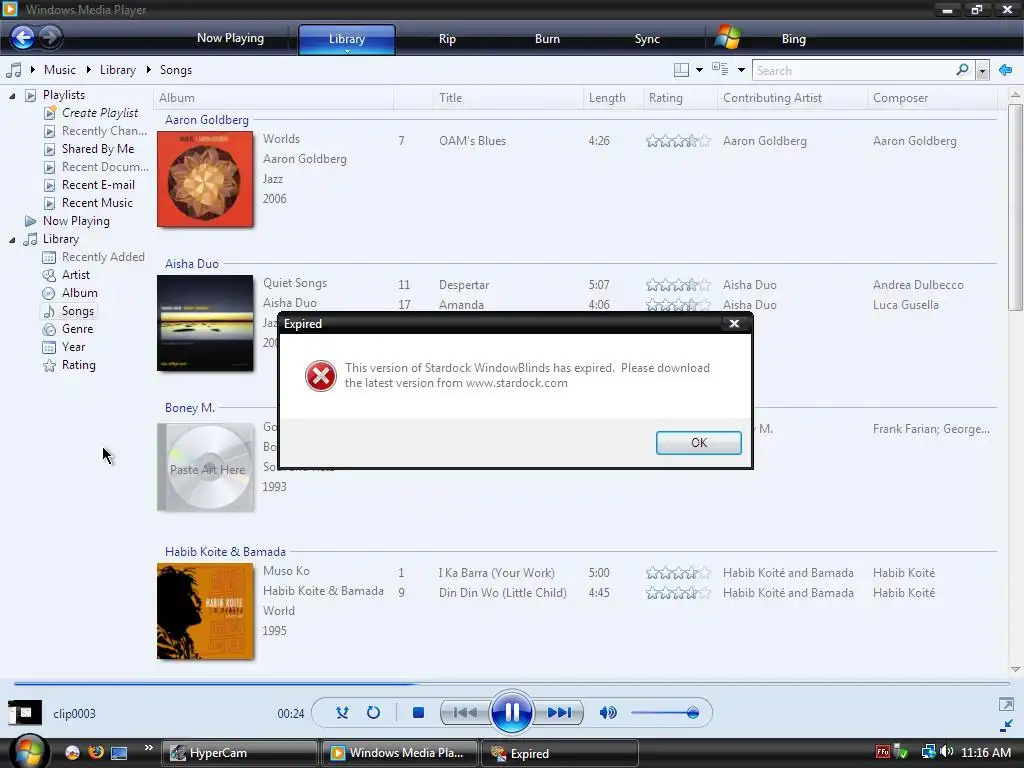Click the Recent Music playlist icon
1024x768 pixels.
(x=50, y=203)
